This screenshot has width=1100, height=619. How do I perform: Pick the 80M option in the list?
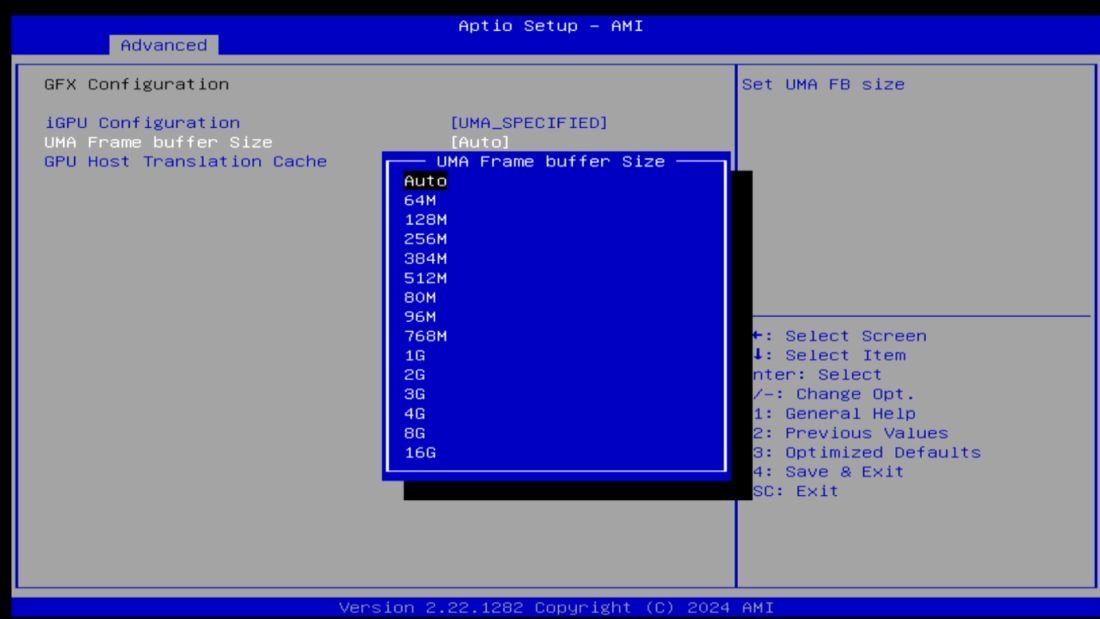tap(420, 298)
